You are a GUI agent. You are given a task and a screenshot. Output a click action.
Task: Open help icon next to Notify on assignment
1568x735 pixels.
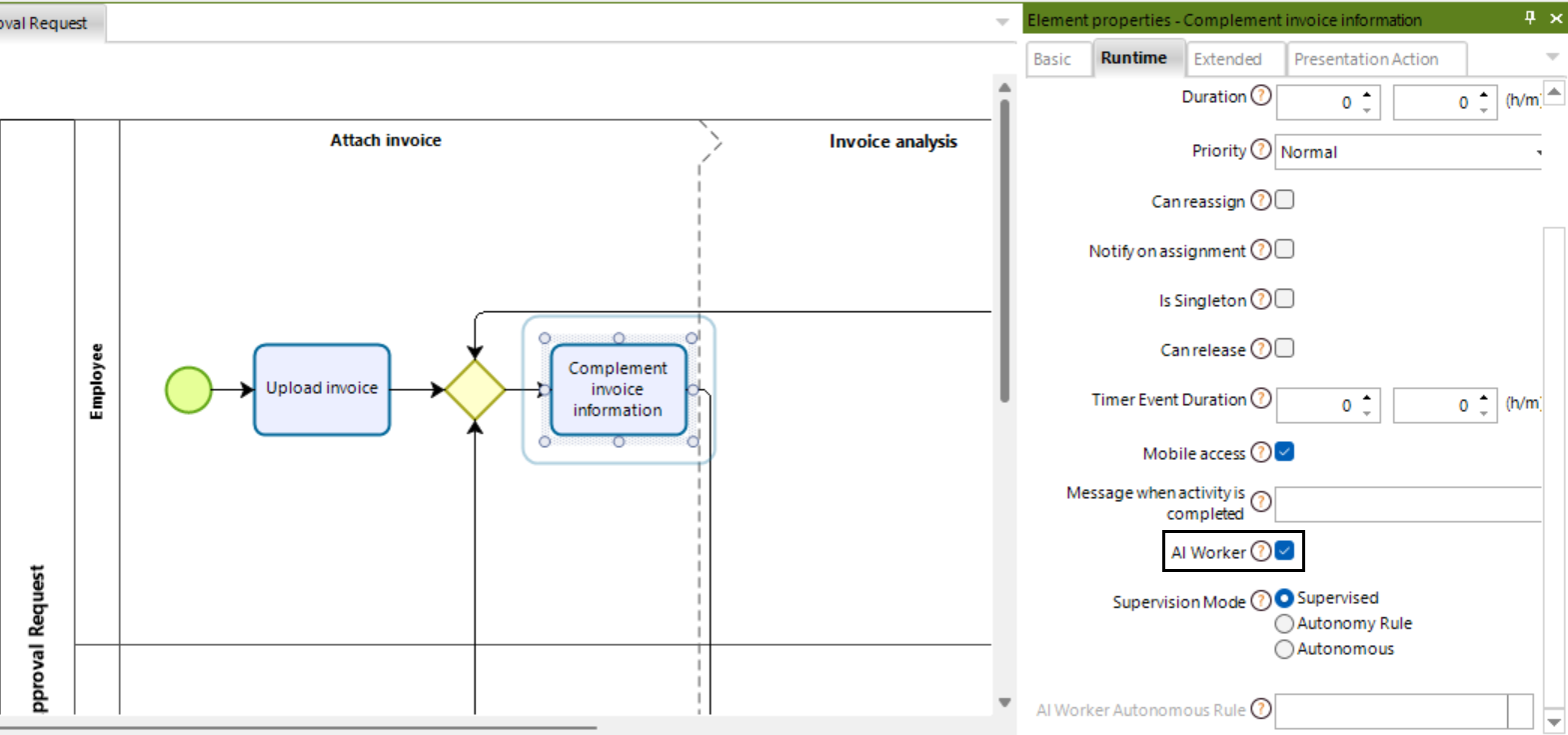(1261, 249)
